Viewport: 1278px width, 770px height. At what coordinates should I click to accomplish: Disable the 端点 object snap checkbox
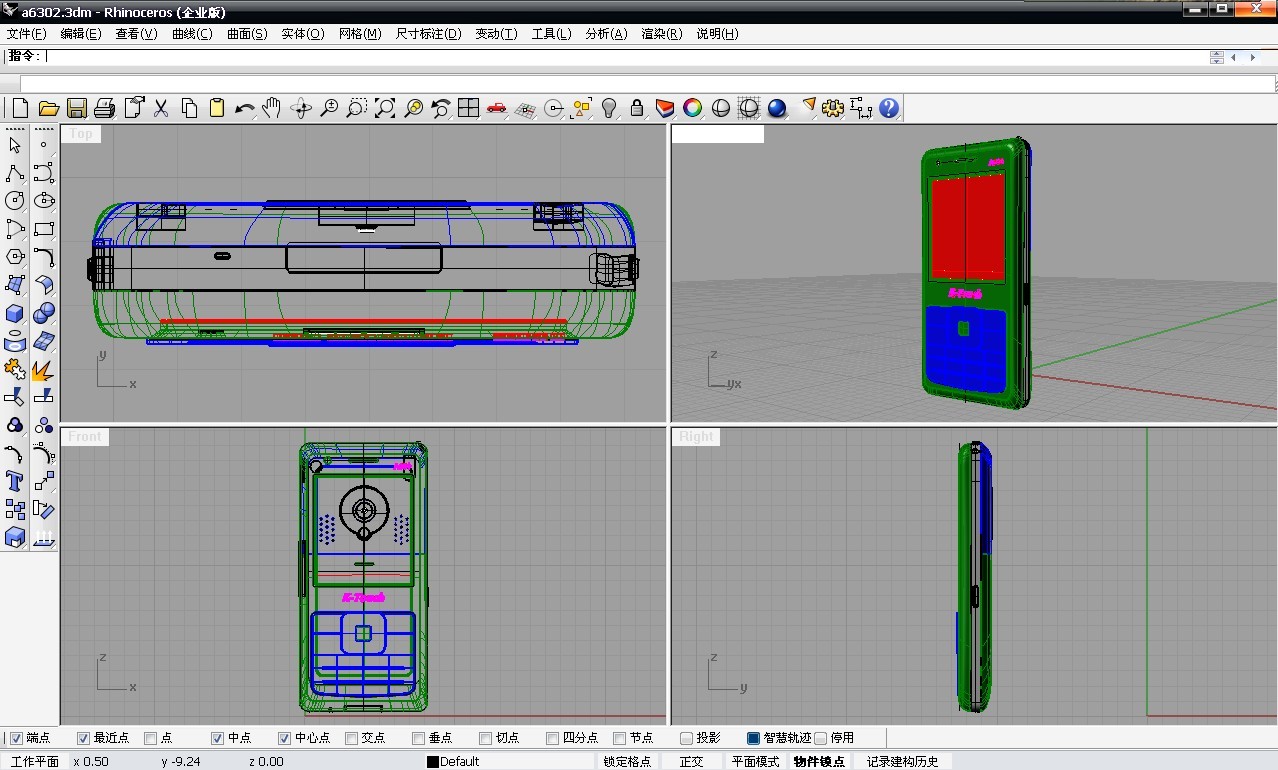tap(16, 738)
